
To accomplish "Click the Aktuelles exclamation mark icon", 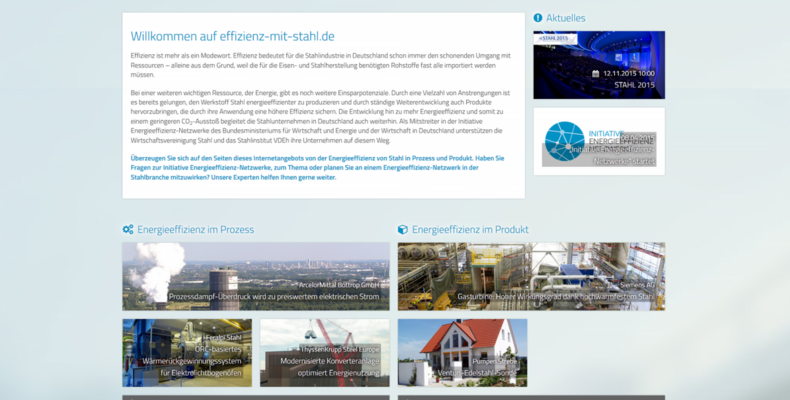I will 538,18.
